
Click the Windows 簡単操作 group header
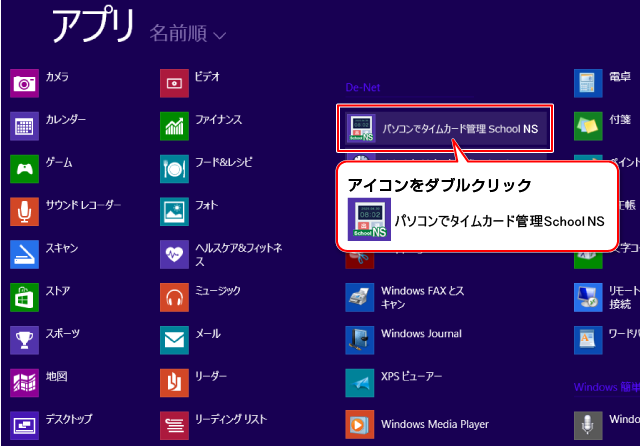pyautogui.click(x=607, y=387)
